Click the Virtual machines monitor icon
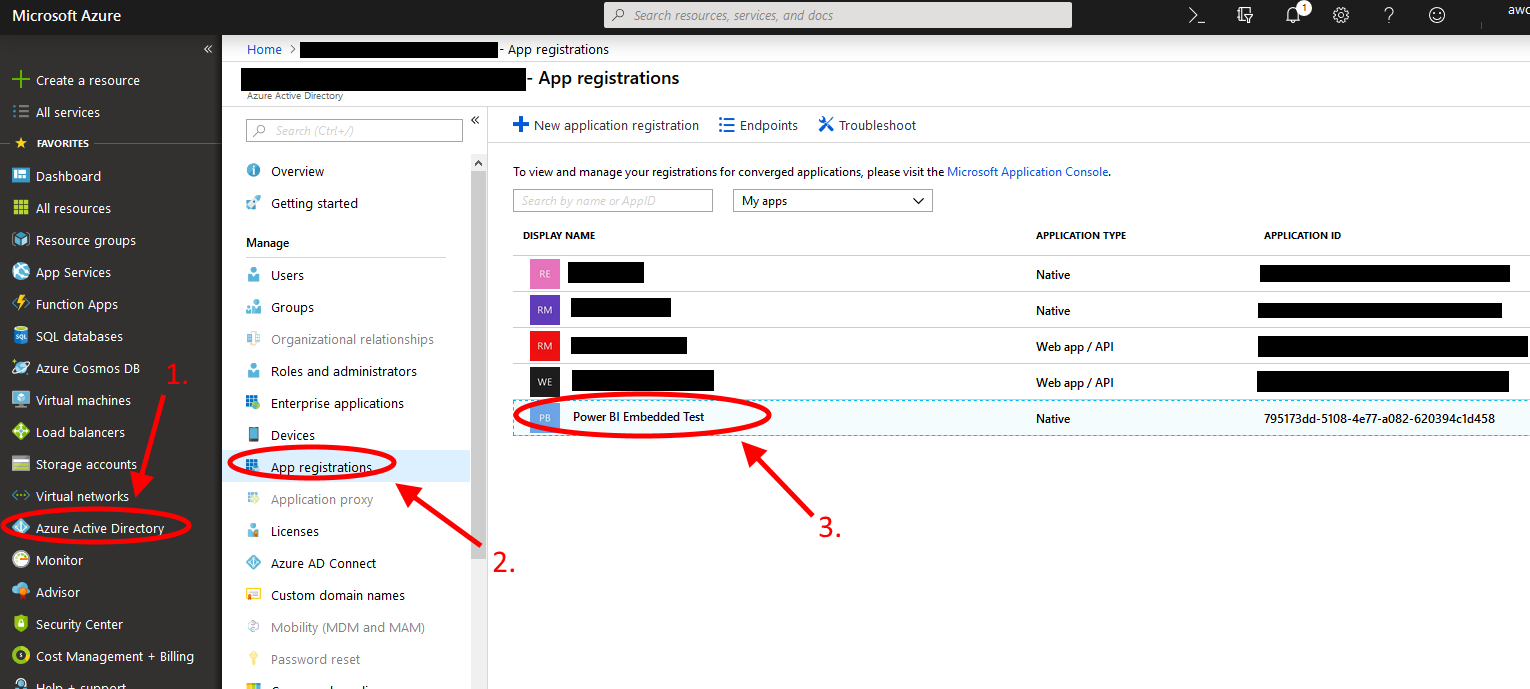The height and width of the screenshot is (689, 1530). point(20,400)
